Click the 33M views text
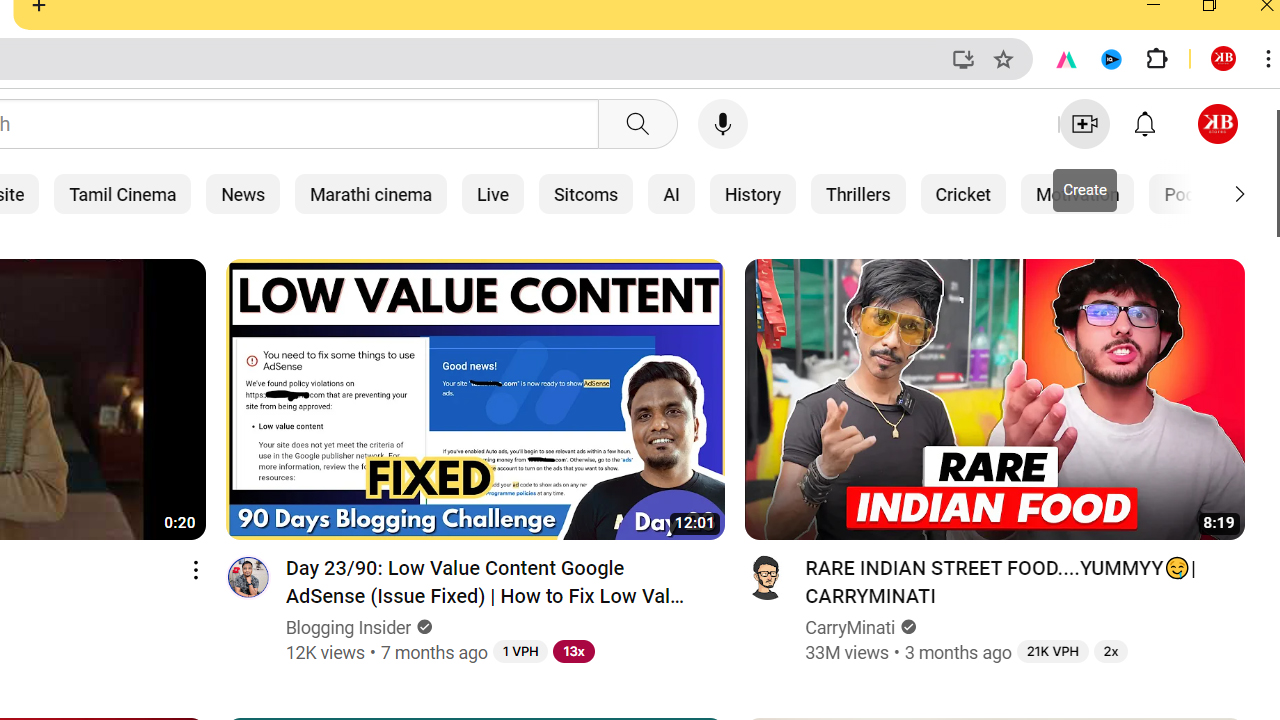Screen dimensions: 1280x720 pos(847,653)
